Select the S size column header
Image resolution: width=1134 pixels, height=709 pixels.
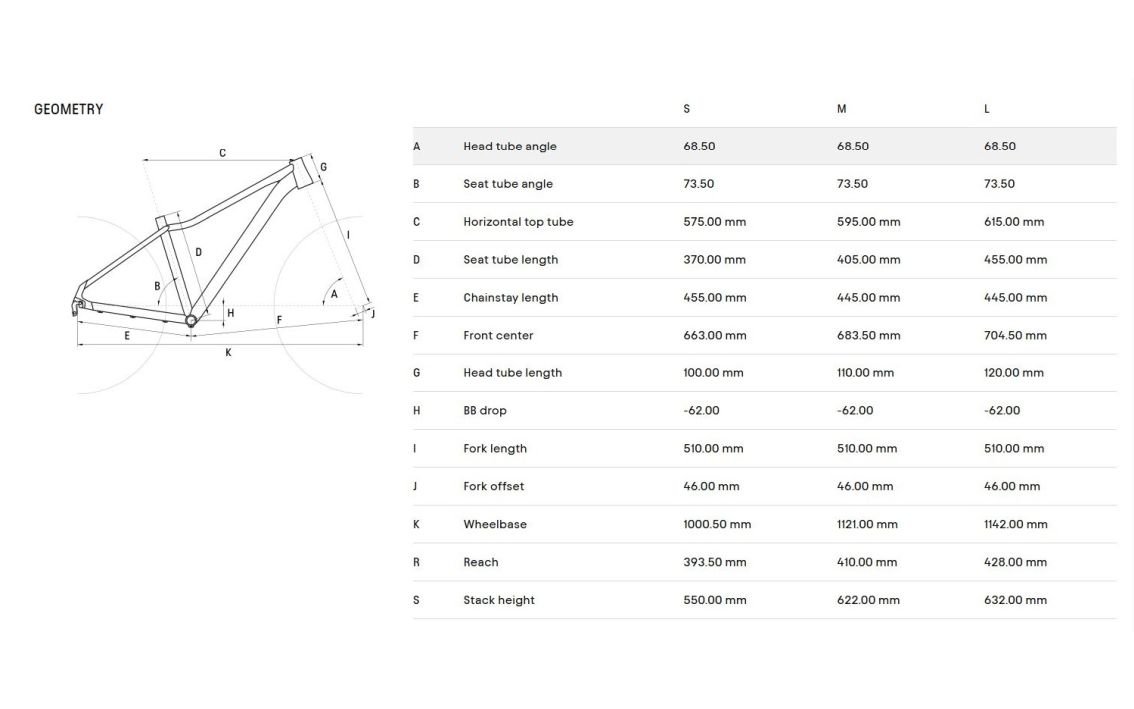click(x=686, y=109)
